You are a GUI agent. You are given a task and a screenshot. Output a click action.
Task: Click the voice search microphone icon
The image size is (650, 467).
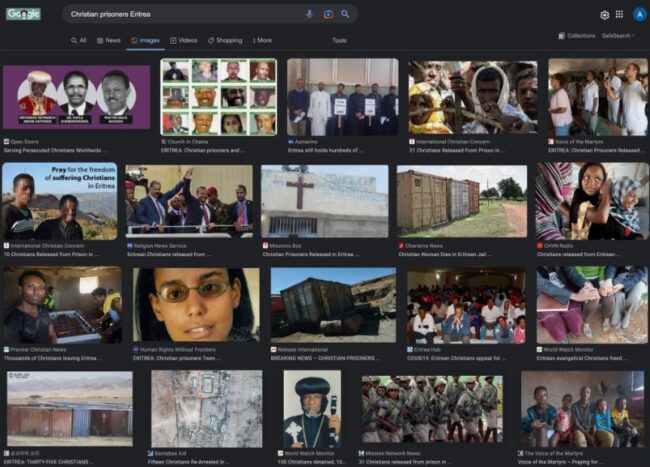click(309, 14)
